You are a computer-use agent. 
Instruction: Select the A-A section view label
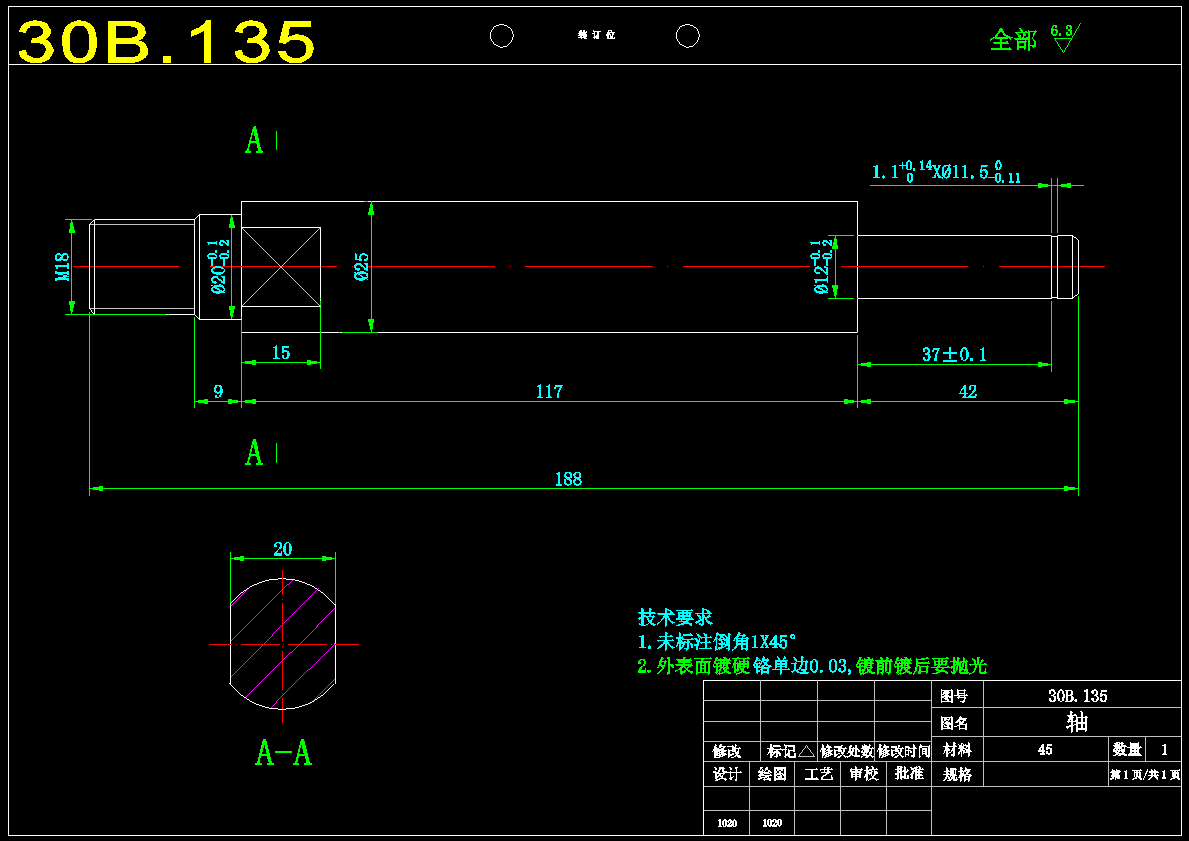pyautogui.click(x=284, y=752)
